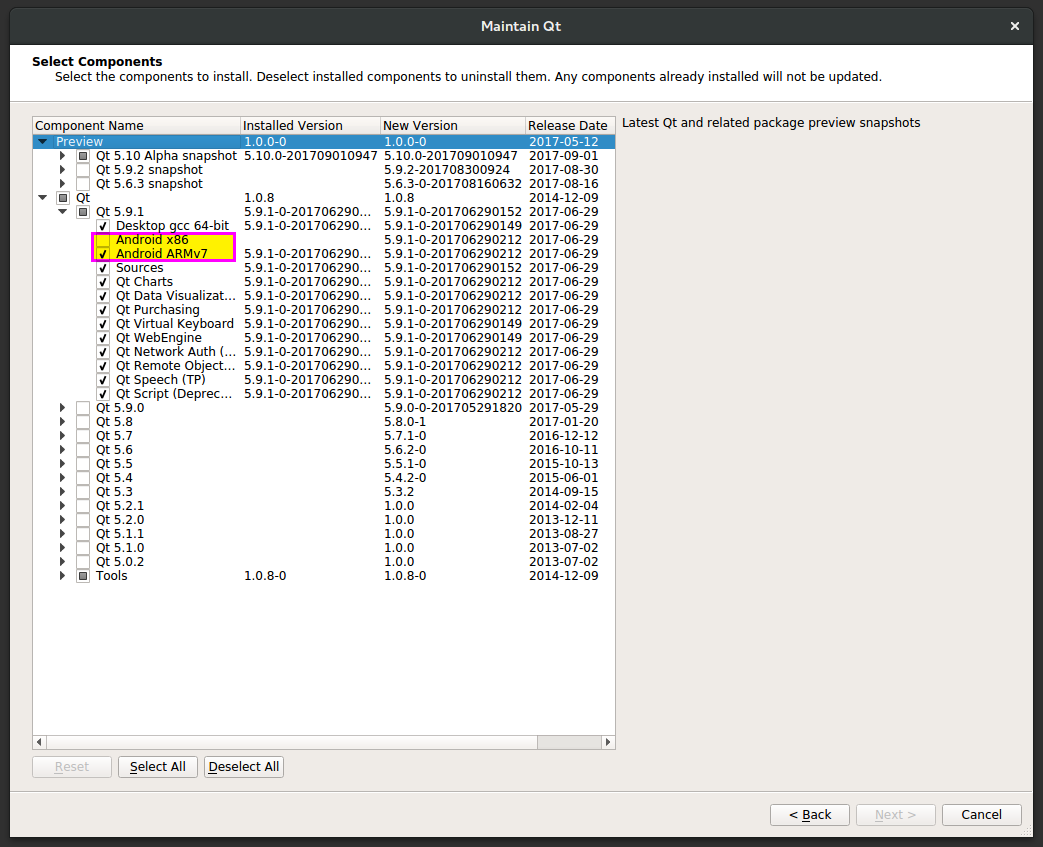Click the Deselect All button

(x=243, y=766)
